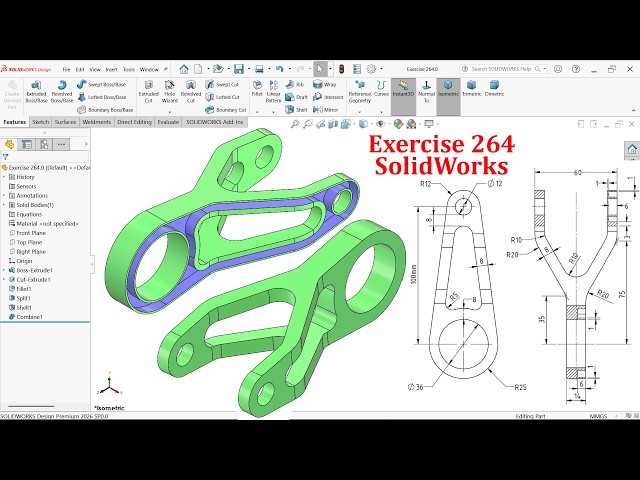Switch to the Sketch tab
This screenshot has width=640, height=480.
pos(40,122)
